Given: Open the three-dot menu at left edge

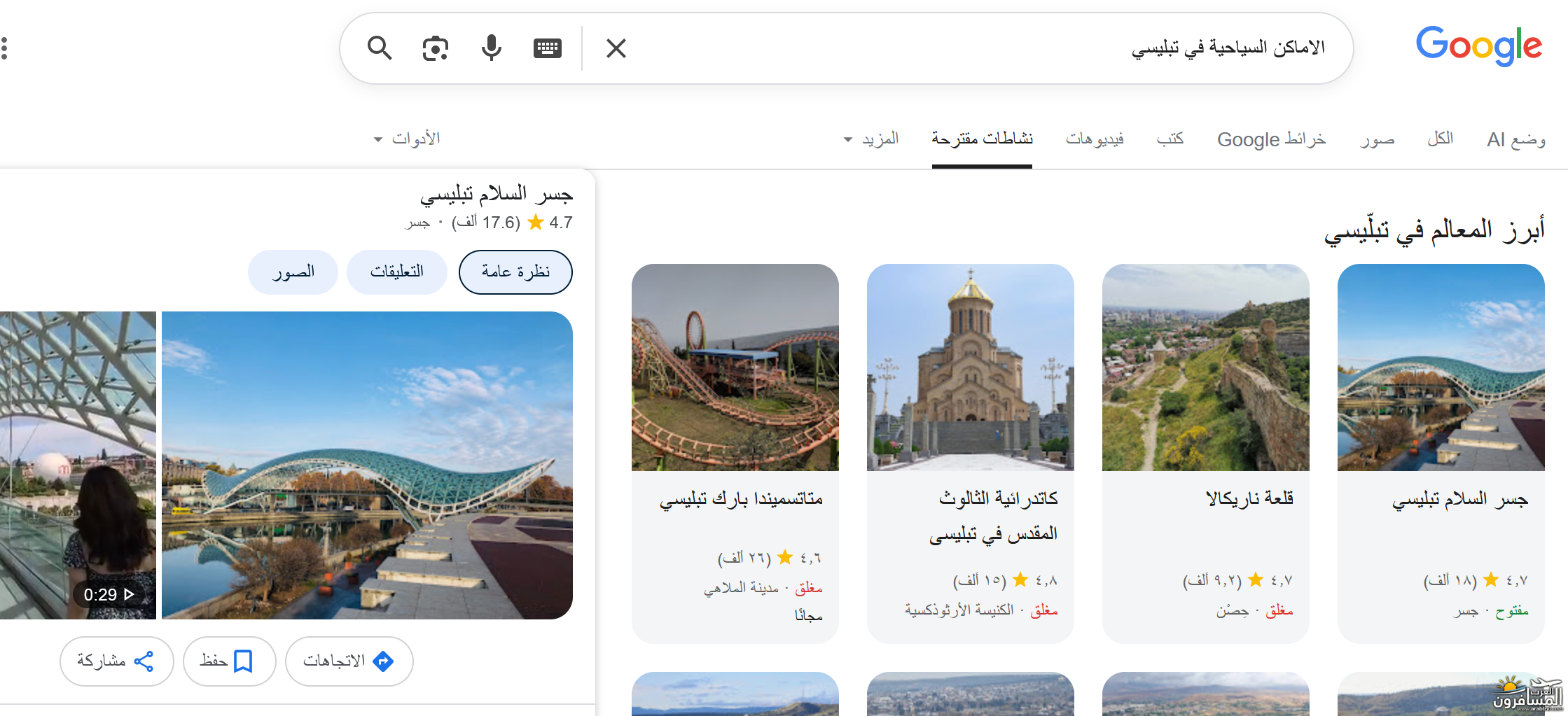Looking at the screenshot, I should coord(5,48).
